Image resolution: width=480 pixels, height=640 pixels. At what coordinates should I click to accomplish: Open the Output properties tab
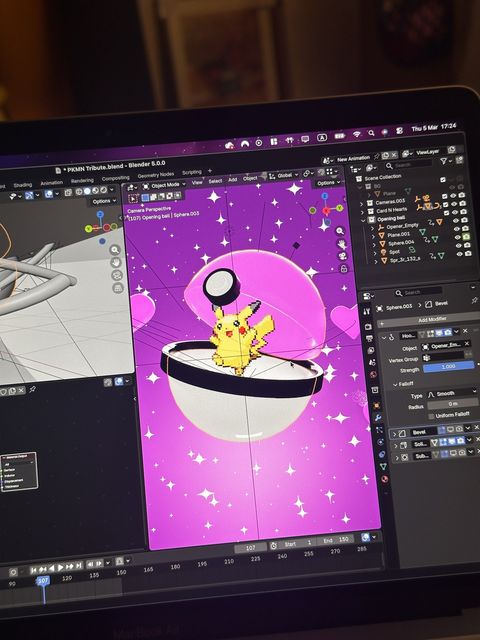coord(369,338)
